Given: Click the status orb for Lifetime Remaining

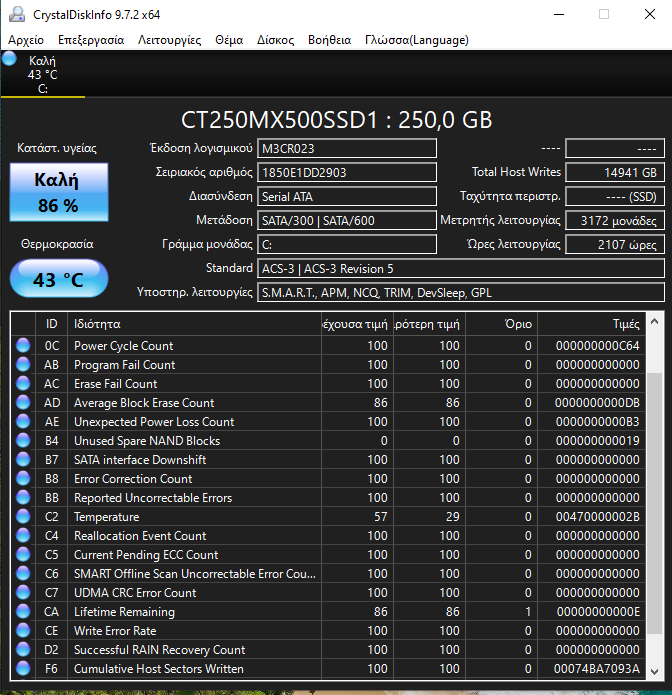Looking at the screenshot, I should click(23, 612).
